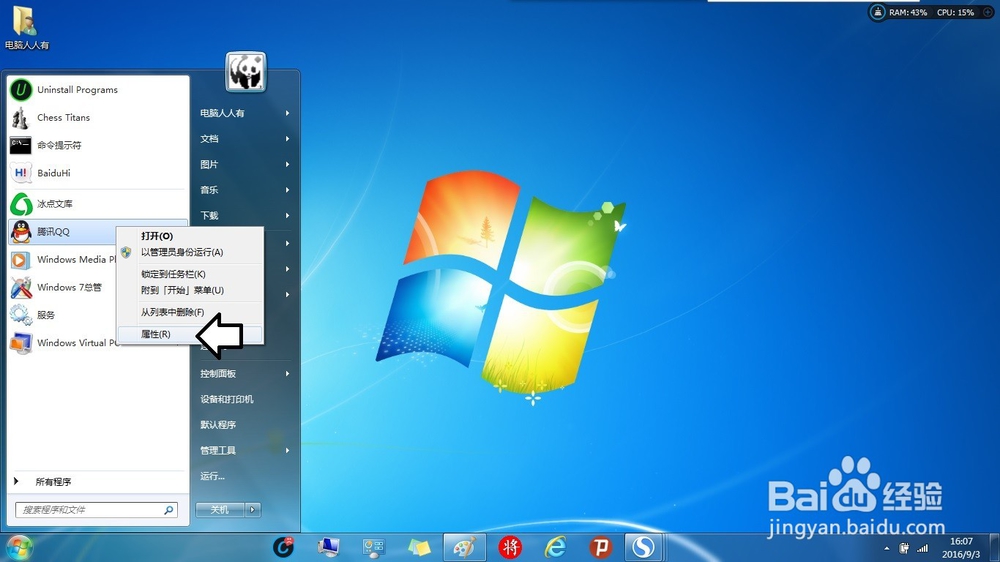Open the red P application taskbar icon
This screenshot has width=1000, height=562.
pyautogui.click(x=600, y=547)
